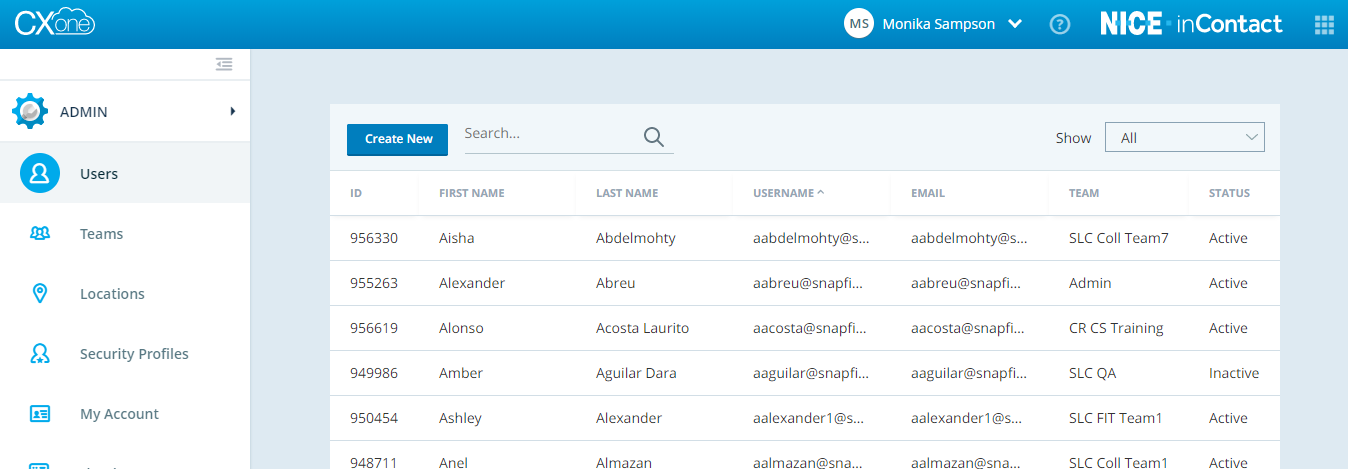
Task: Click the Admin gear icon
Action: pyautogui.click(x=30, y=112)
